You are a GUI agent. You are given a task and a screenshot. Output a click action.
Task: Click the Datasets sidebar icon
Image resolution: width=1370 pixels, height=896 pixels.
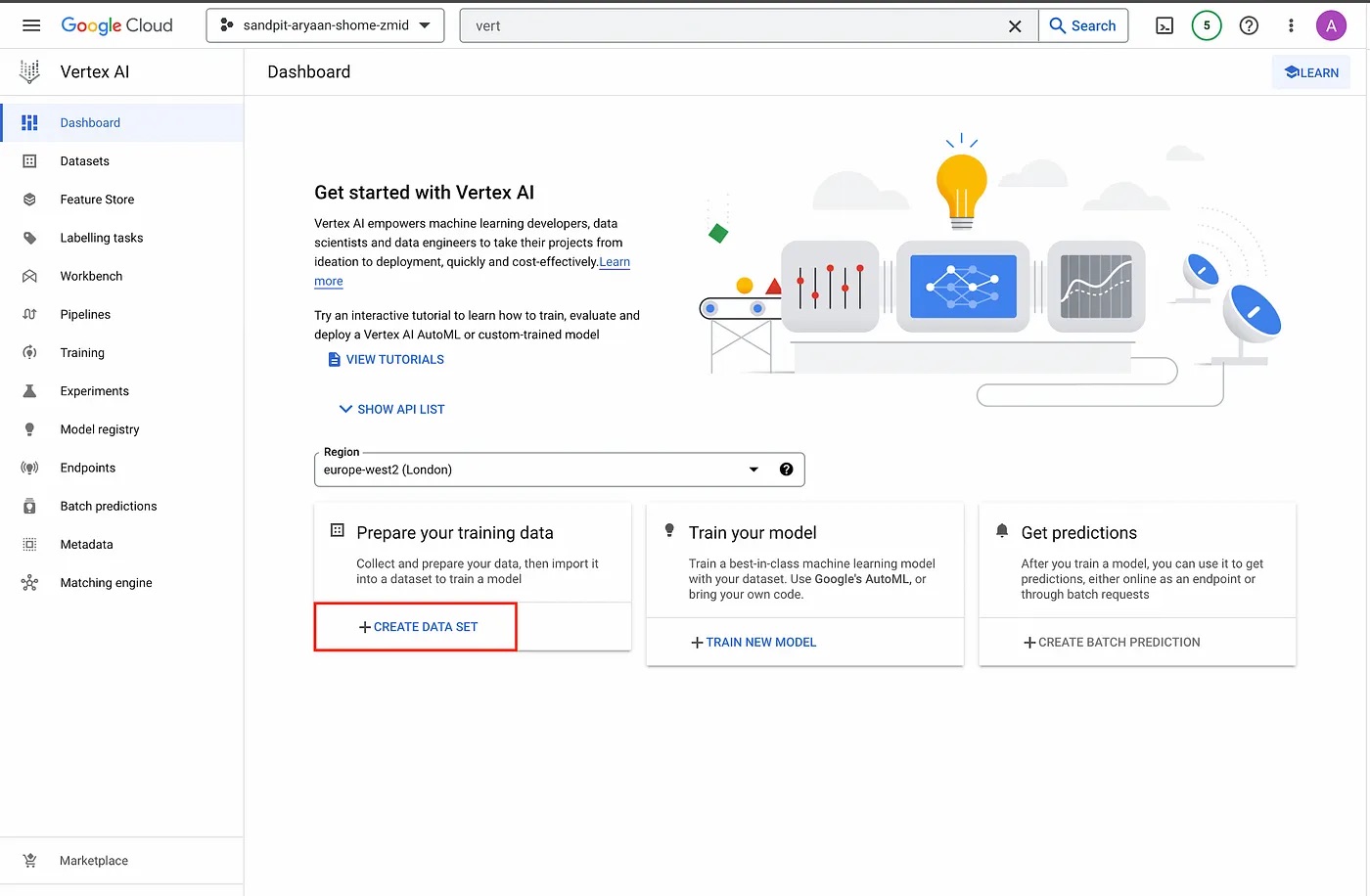(x=29, y=160)
